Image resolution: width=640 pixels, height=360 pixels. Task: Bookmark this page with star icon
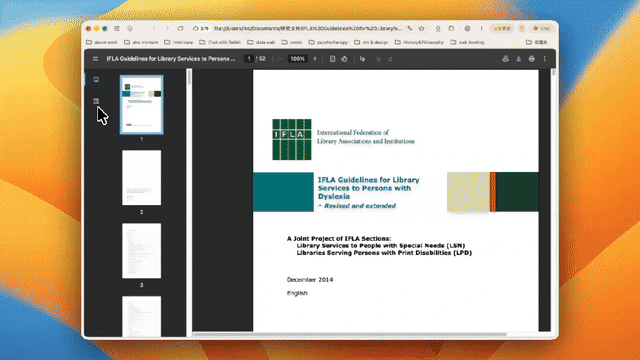422,29
